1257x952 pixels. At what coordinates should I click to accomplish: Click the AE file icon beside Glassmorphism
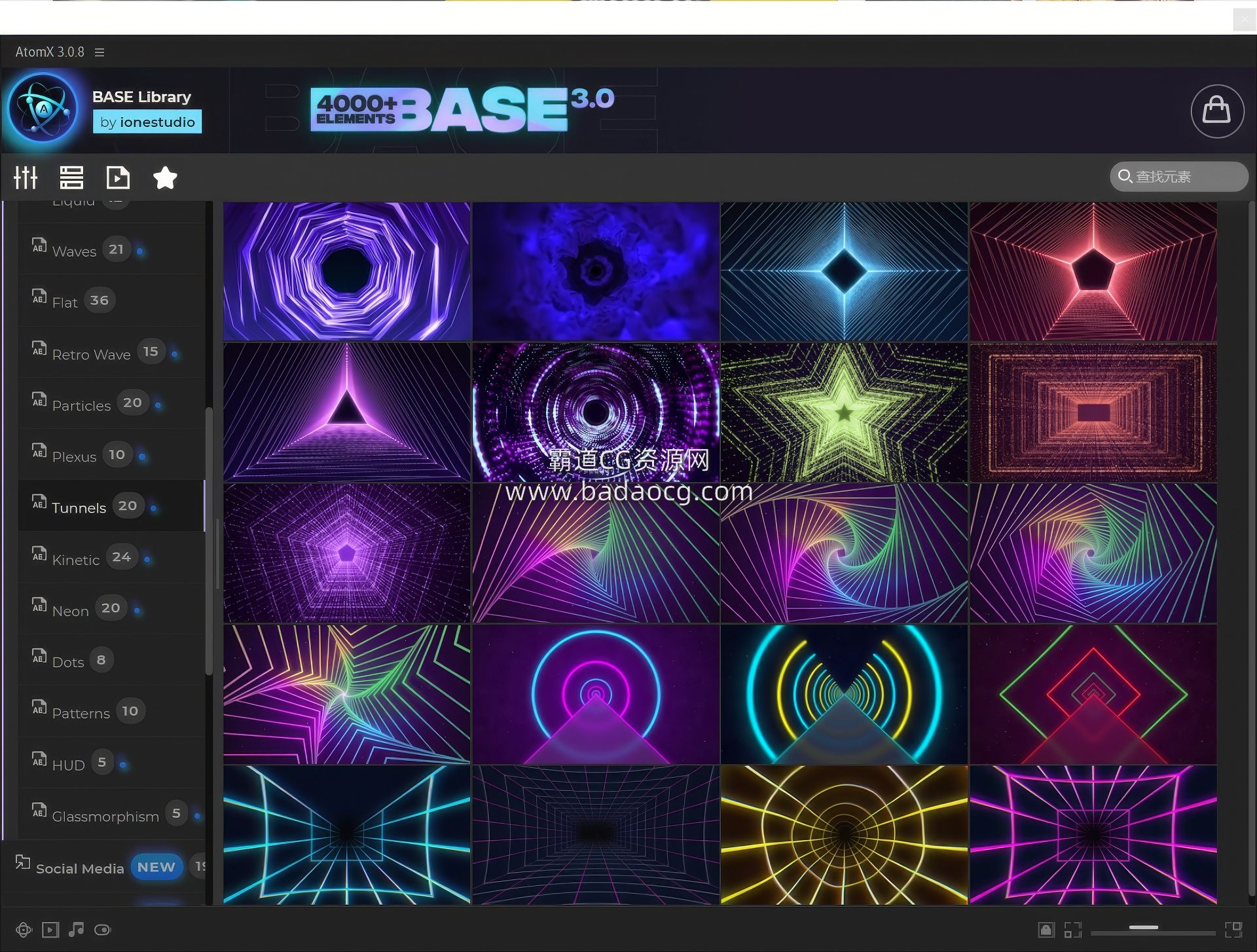pos(39,809)
